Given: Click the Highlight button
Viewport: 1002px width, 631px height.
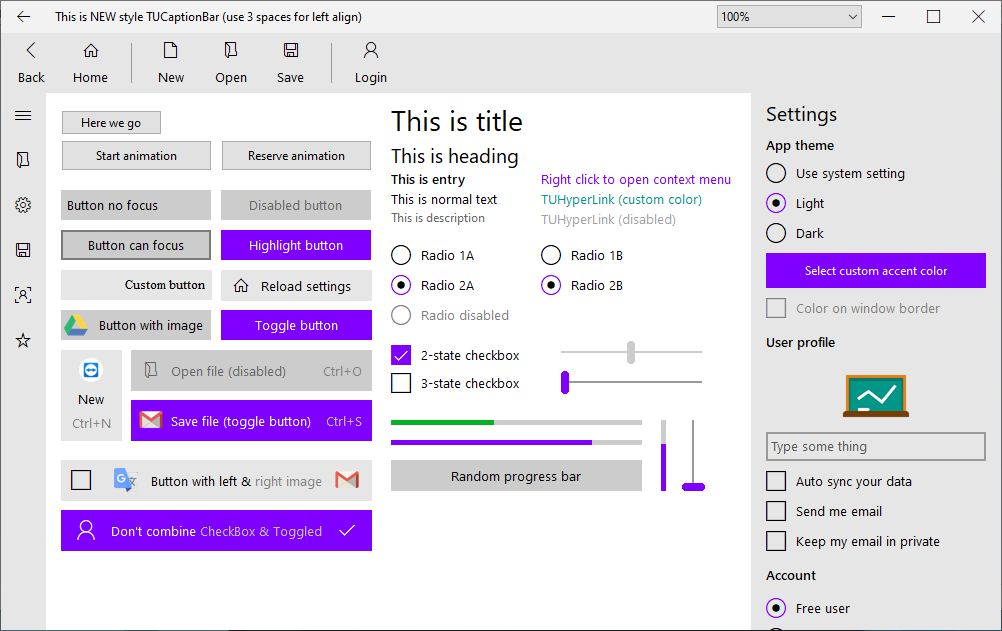Looking at the screenshot, I should [296, 245].
